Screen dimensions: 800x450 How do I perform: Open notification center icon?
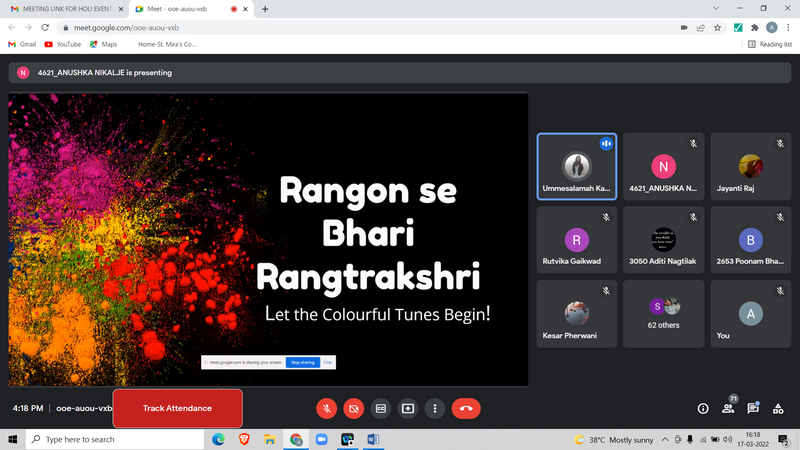point(784,439)
